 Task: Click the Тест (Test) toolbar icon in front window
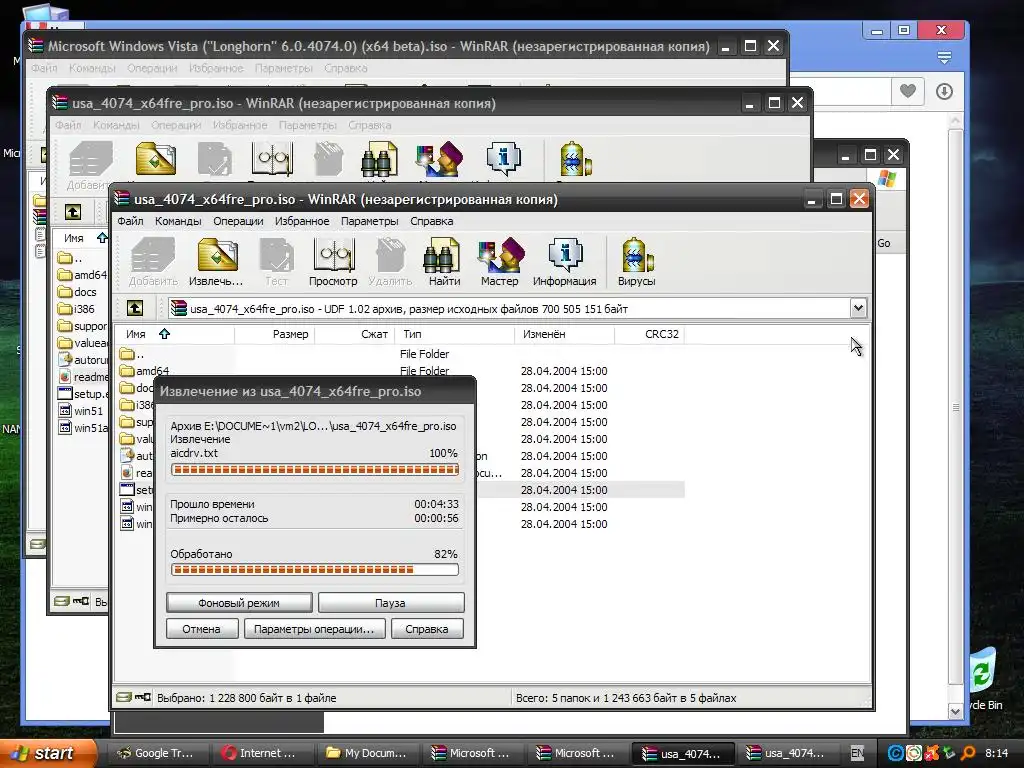(276, 262)
